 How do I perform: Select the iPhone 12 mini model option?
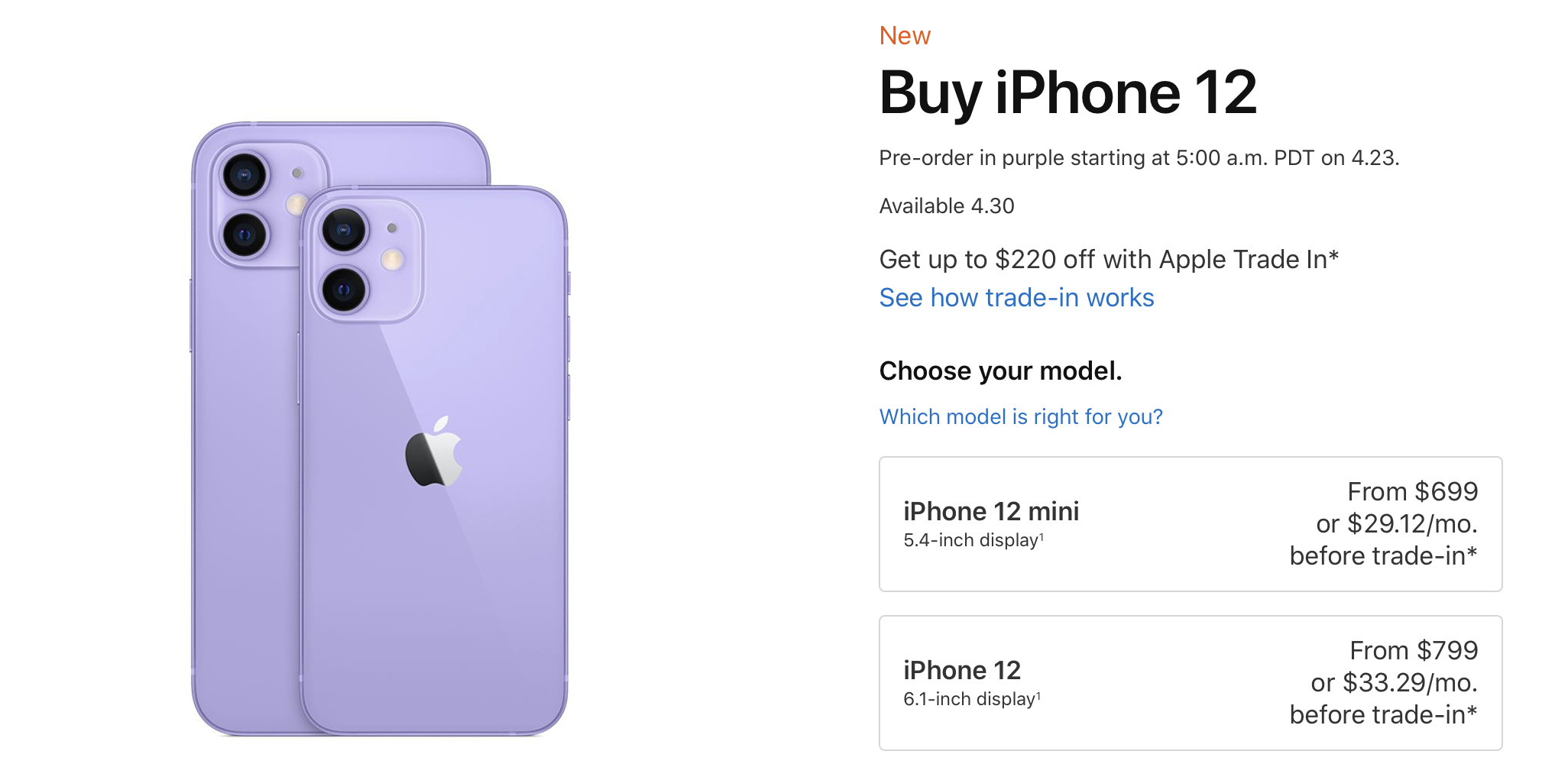[x=1190, y=524]
